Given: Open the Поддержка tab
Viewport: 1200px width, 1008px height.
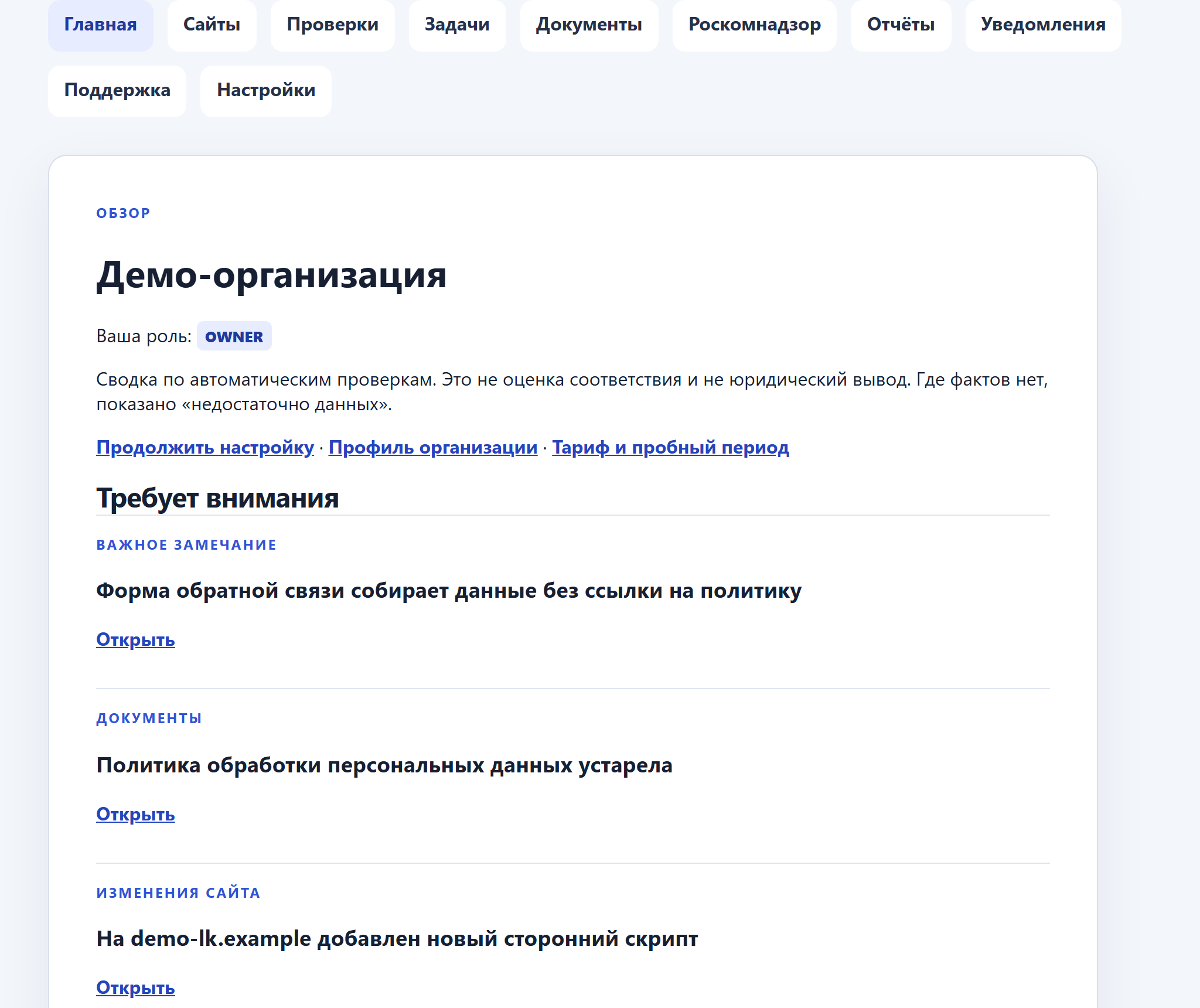Looking at the screenshot, I should [117, 91].
